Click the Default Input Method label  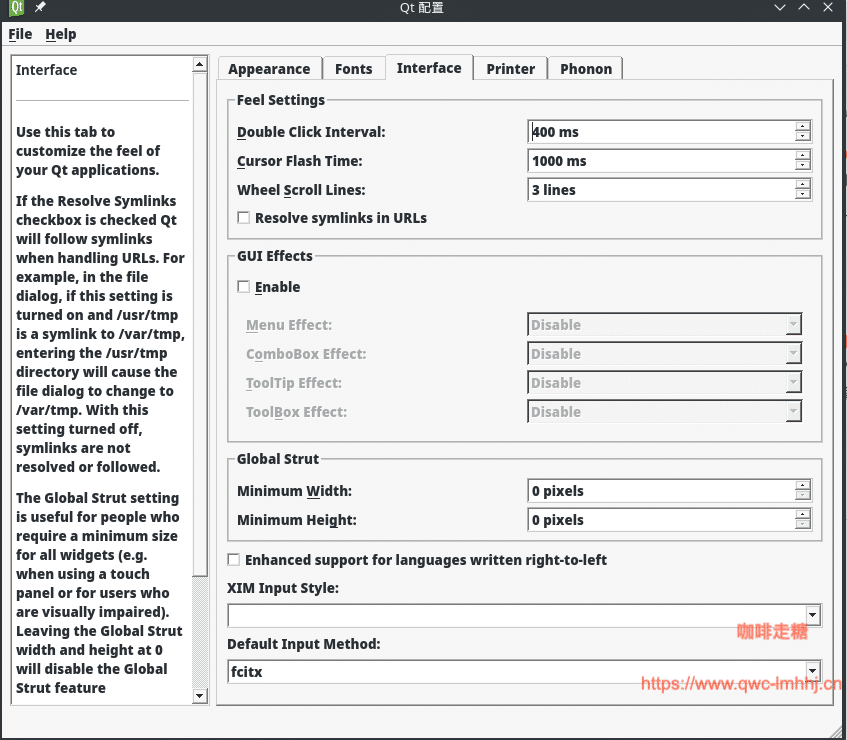304,644
